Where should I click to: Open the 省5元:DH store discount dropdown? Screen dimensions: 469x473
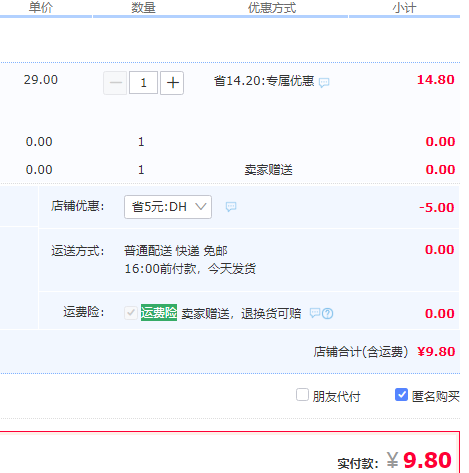point(168,207)
